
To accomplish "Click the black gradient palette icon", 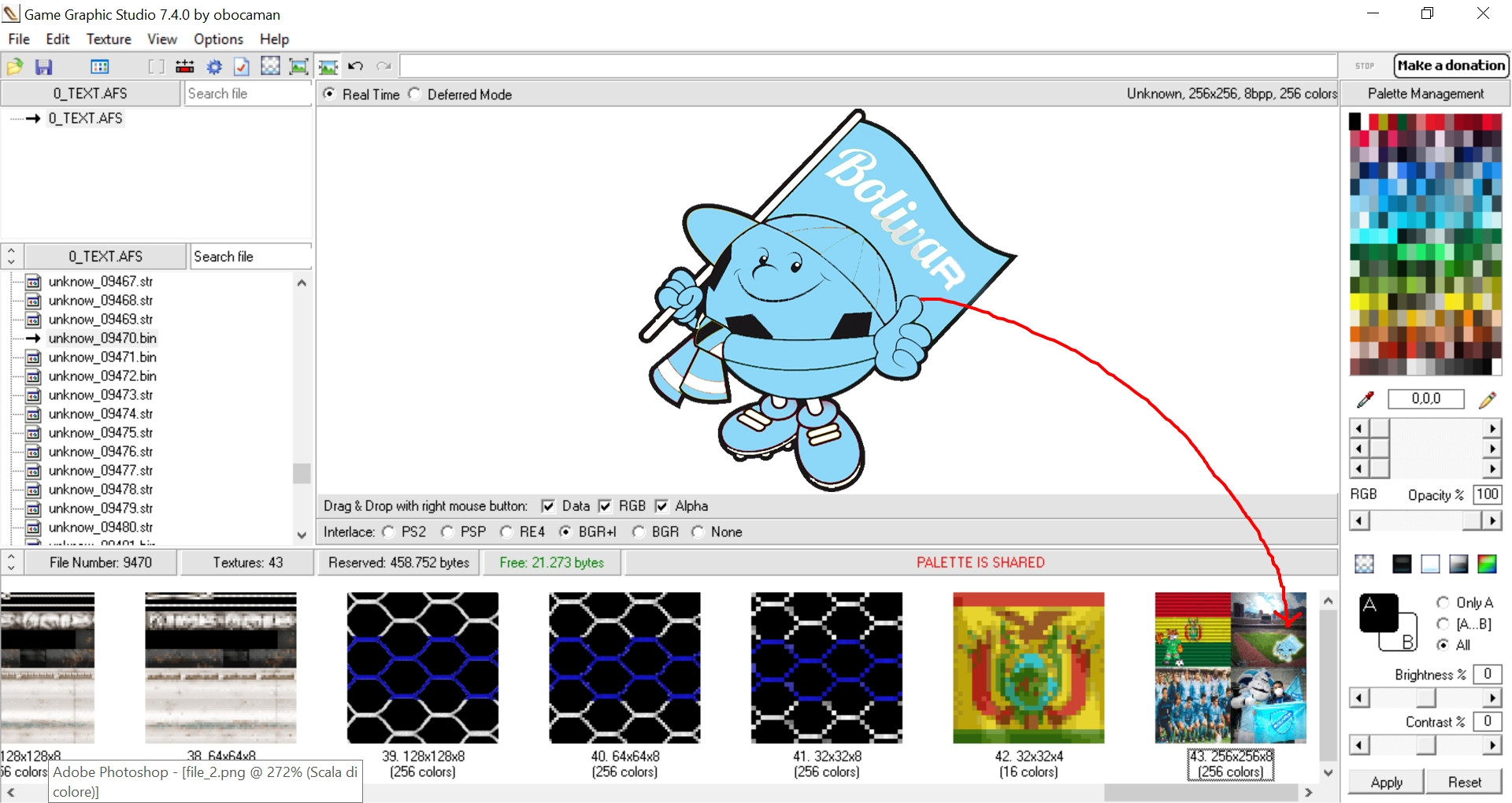I will point(1402,564).
